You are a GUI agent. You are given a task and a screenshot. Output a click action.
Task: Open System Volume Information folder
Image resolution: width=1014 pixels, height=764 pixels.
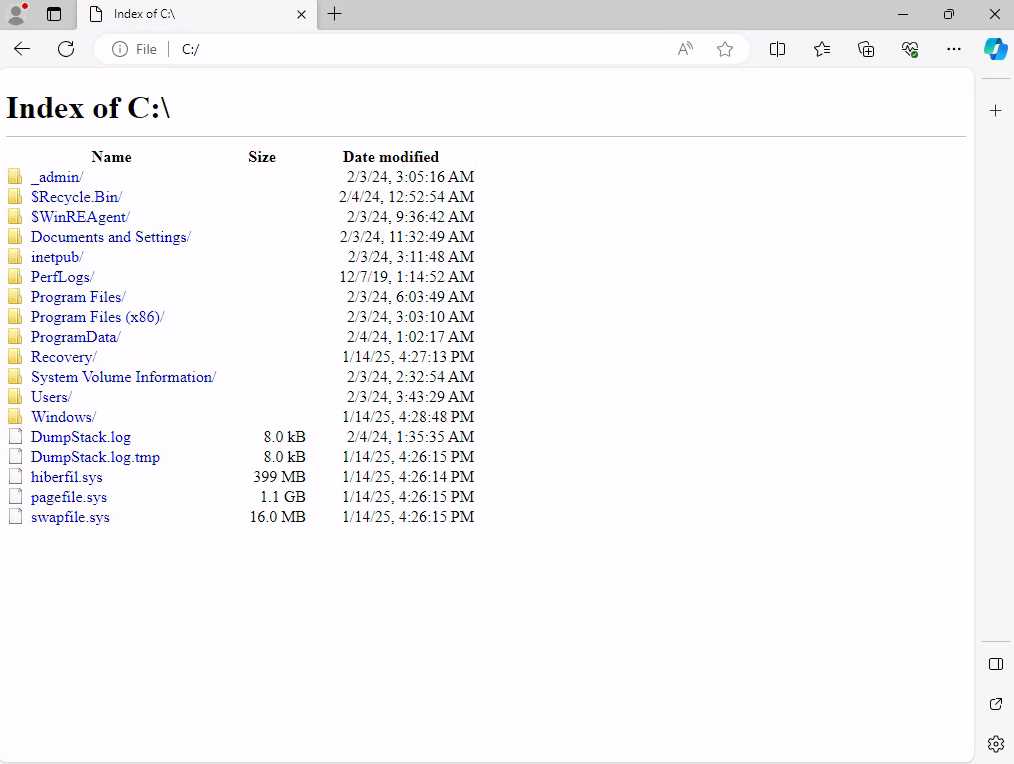pyautogui.click(x=124, y=378)
